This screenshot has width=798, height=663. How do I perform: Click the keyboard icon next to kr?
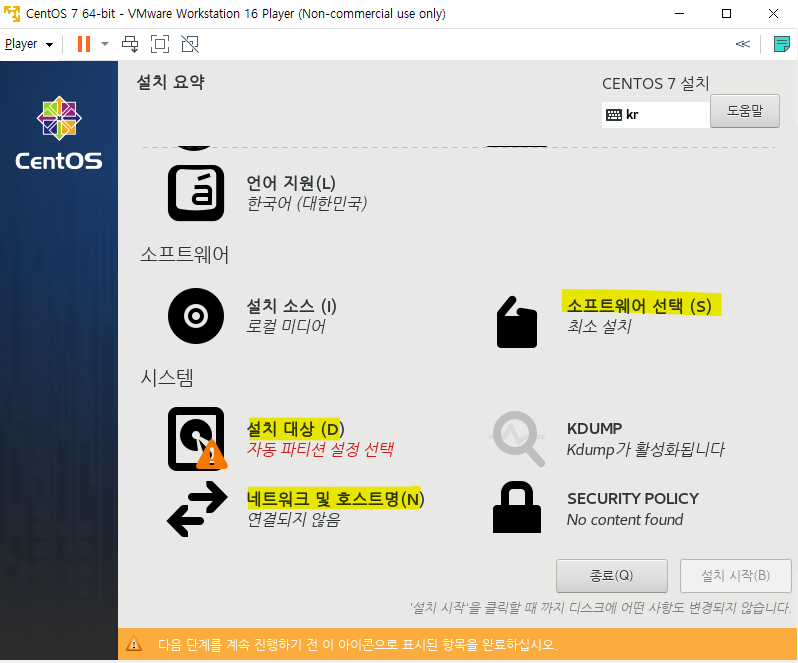tap(614, 115)
